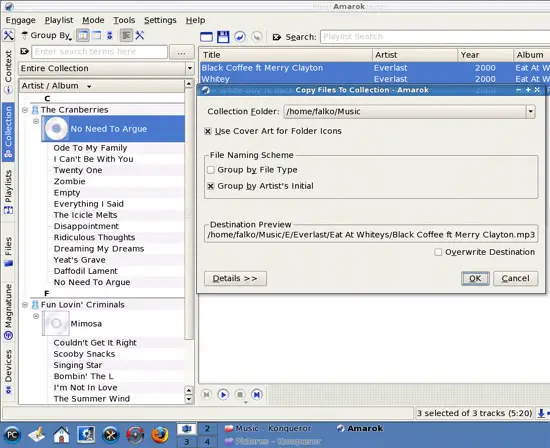The width and height of the screenshot is (550, 448).
Task: Collapse Fun Lovin' Criminals artist node
Action: coord(25,305)
